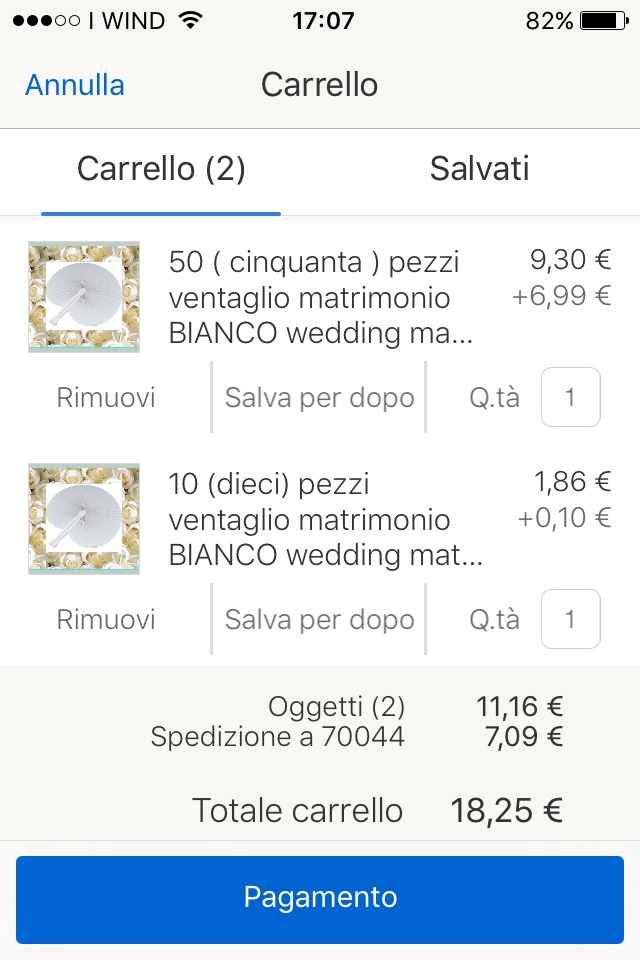This screenshot has height=960, width=640.
Task: Open the 10 pezzi fan thumbnail
Action: (x=84, y=519)
